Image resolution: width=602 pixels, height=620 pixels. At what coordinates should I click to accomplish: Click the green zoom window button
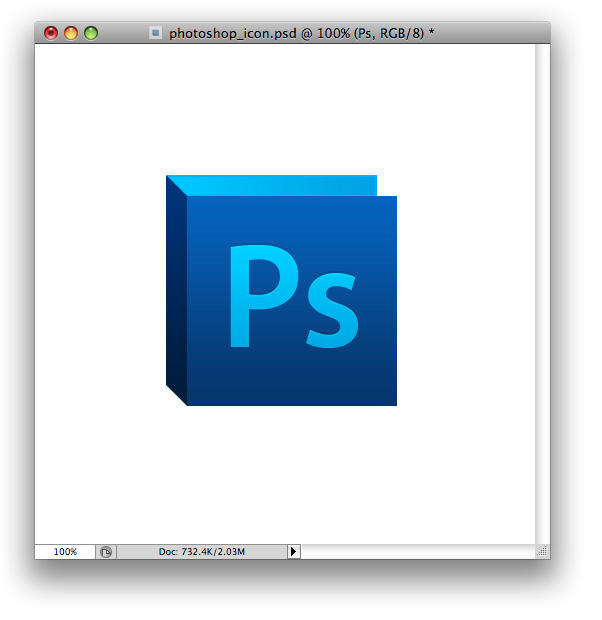click(x=91, y=33)
